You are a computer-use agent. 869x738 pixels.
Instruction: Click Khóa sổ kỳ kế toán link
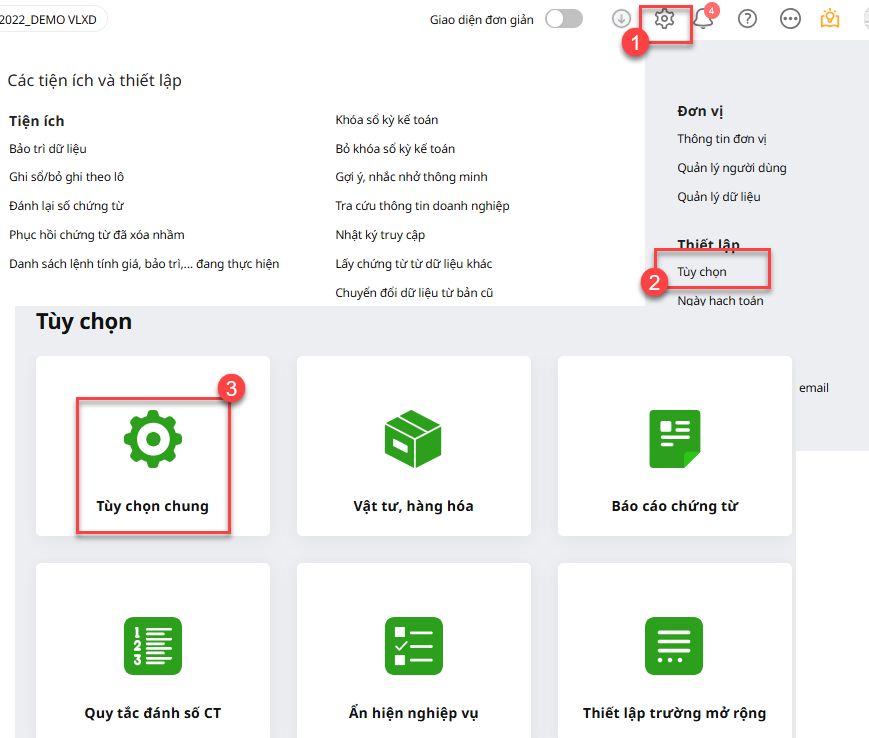pos(386,120)
